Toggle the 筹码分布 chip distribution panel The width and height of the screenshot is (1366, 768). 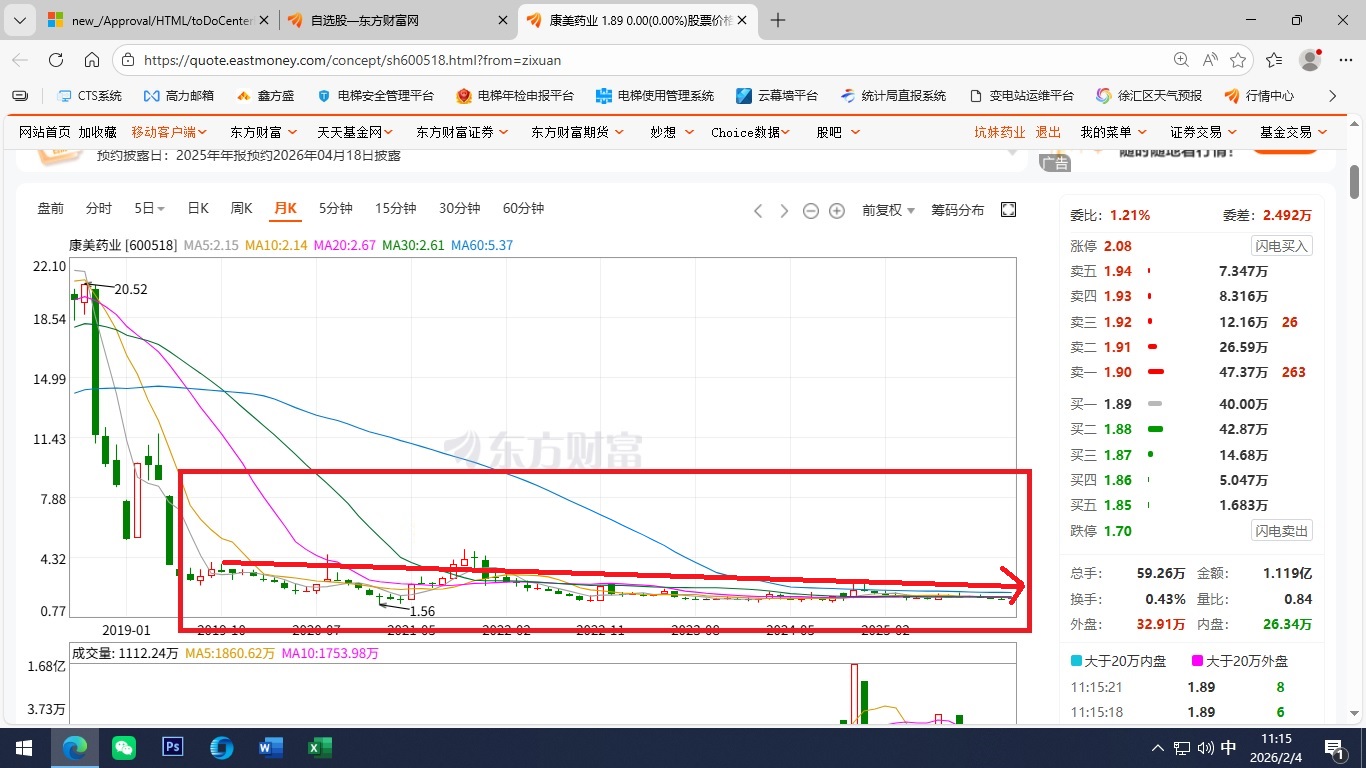pyautogui.click(x=957, y=210)
